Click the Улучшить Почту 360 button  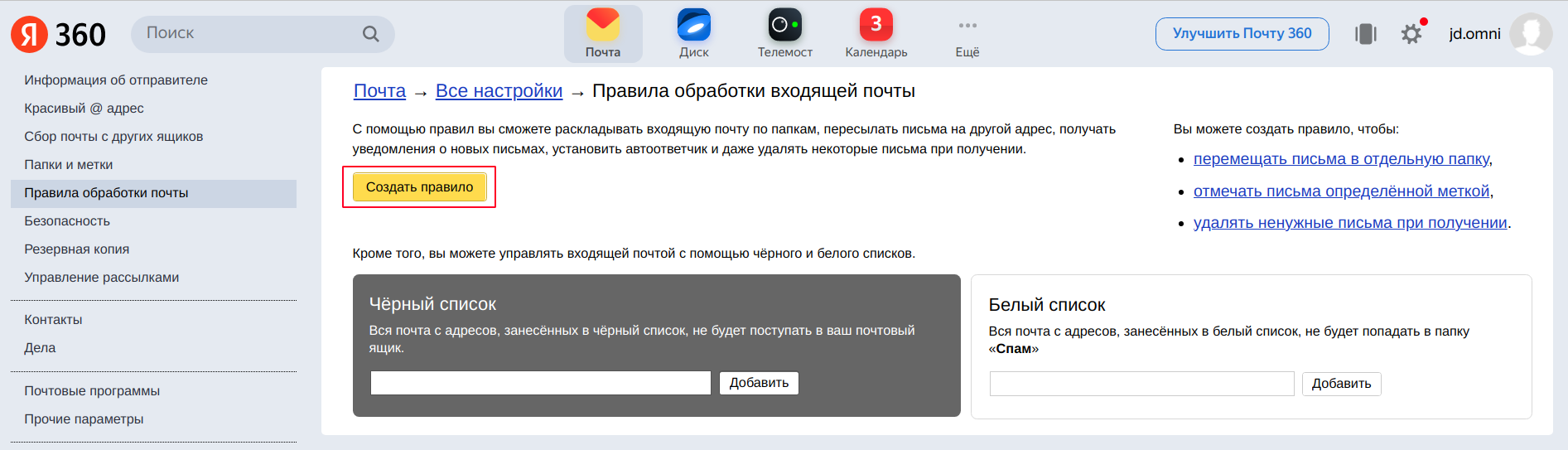point(1242,34)
